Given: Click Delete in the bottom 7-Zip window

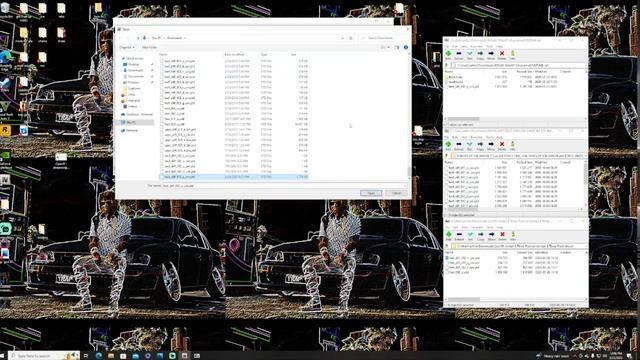Looking at the screenshot, I should point(502,236).
